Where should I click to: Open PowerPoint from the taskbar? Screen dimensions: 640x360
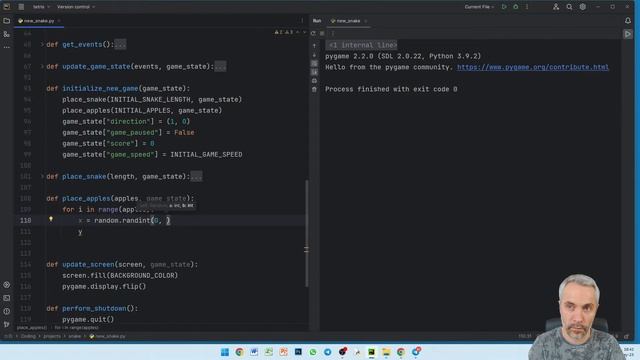(x=283, y=352)
